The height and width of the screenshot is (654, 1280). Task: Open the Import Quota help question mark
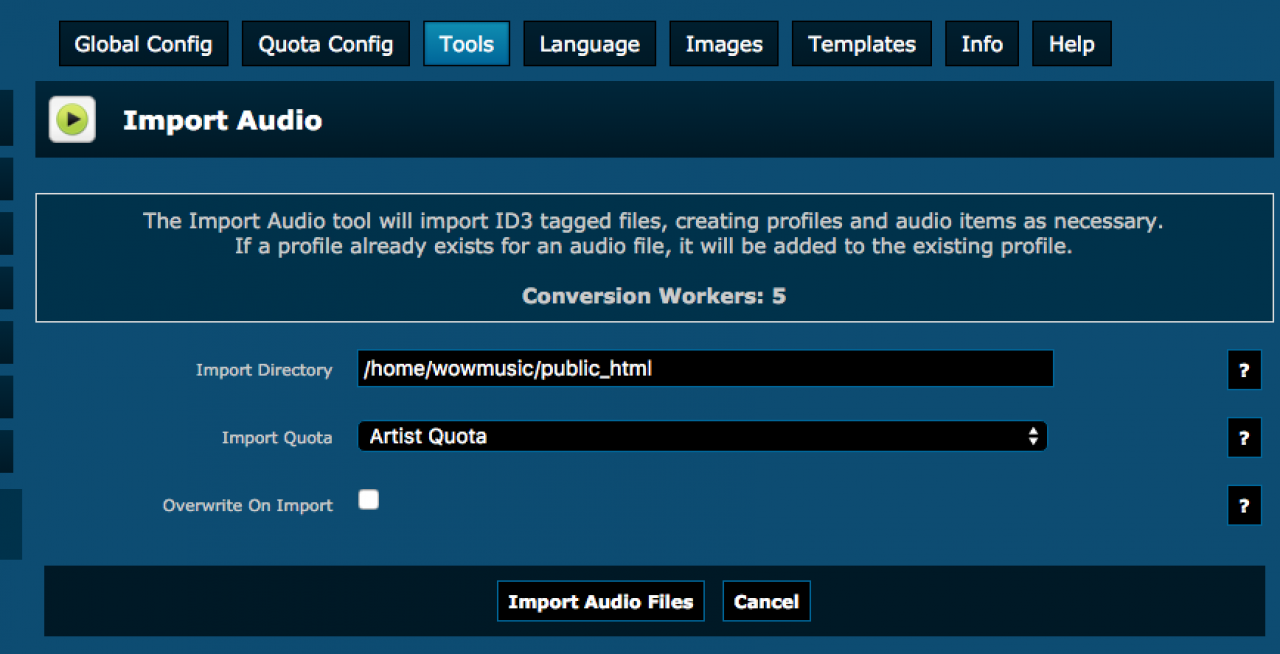pos(1244,437)
